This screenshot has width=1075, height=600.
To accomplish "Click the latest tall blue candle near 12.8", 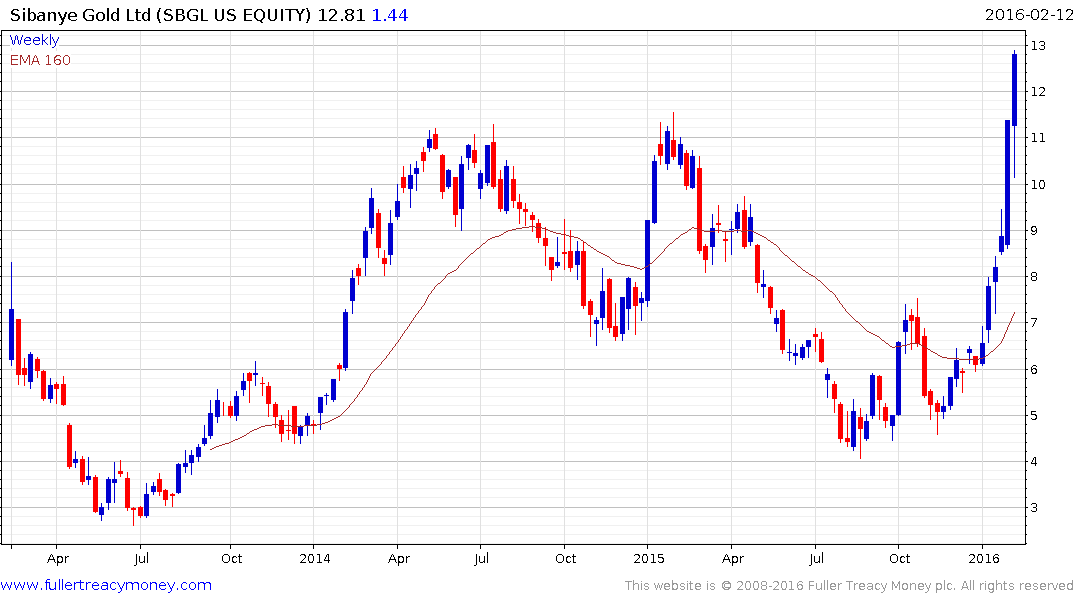I will (x=1015, y=91).
